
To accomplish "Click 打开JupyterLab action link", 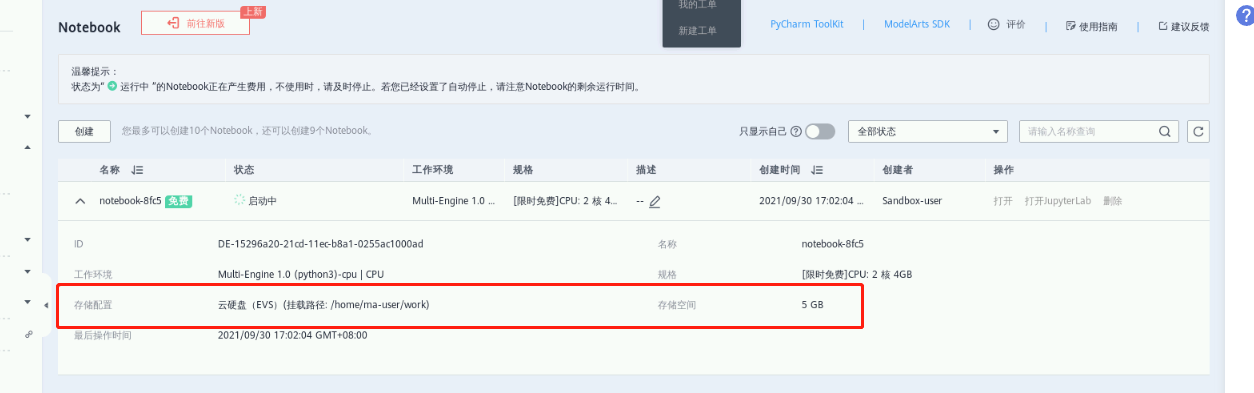I will (1058, 201).
